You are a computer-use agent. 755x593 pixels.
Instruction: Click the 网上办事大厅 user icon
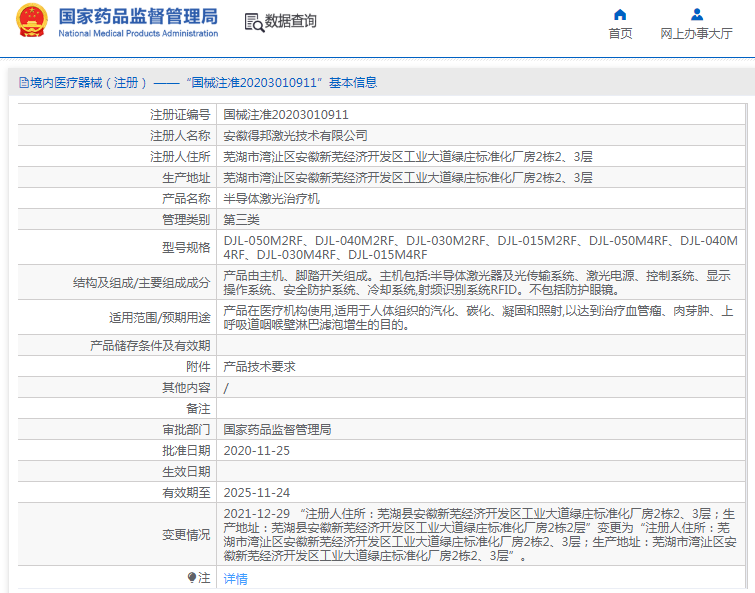[x=696, y=15]
